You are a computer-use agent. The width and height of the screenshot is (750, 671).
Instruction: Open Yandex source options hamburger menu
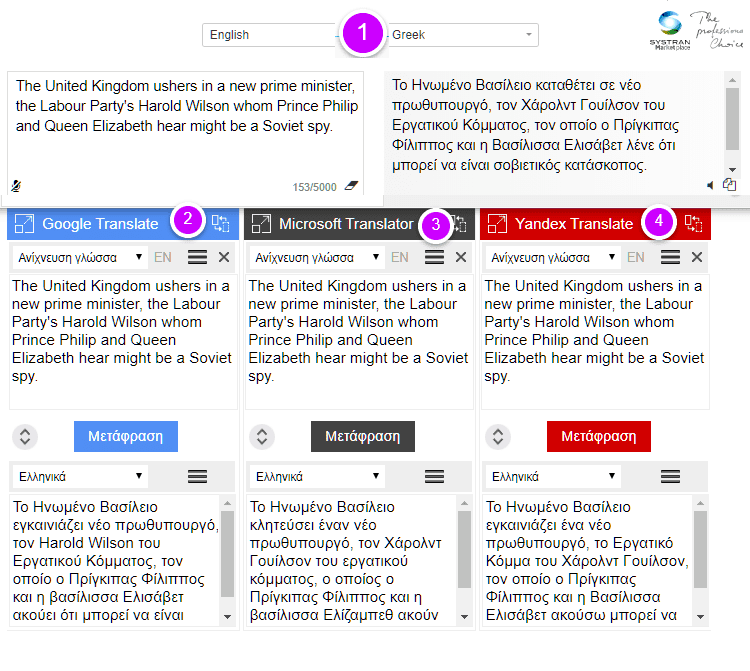click(x=670, y=257)
